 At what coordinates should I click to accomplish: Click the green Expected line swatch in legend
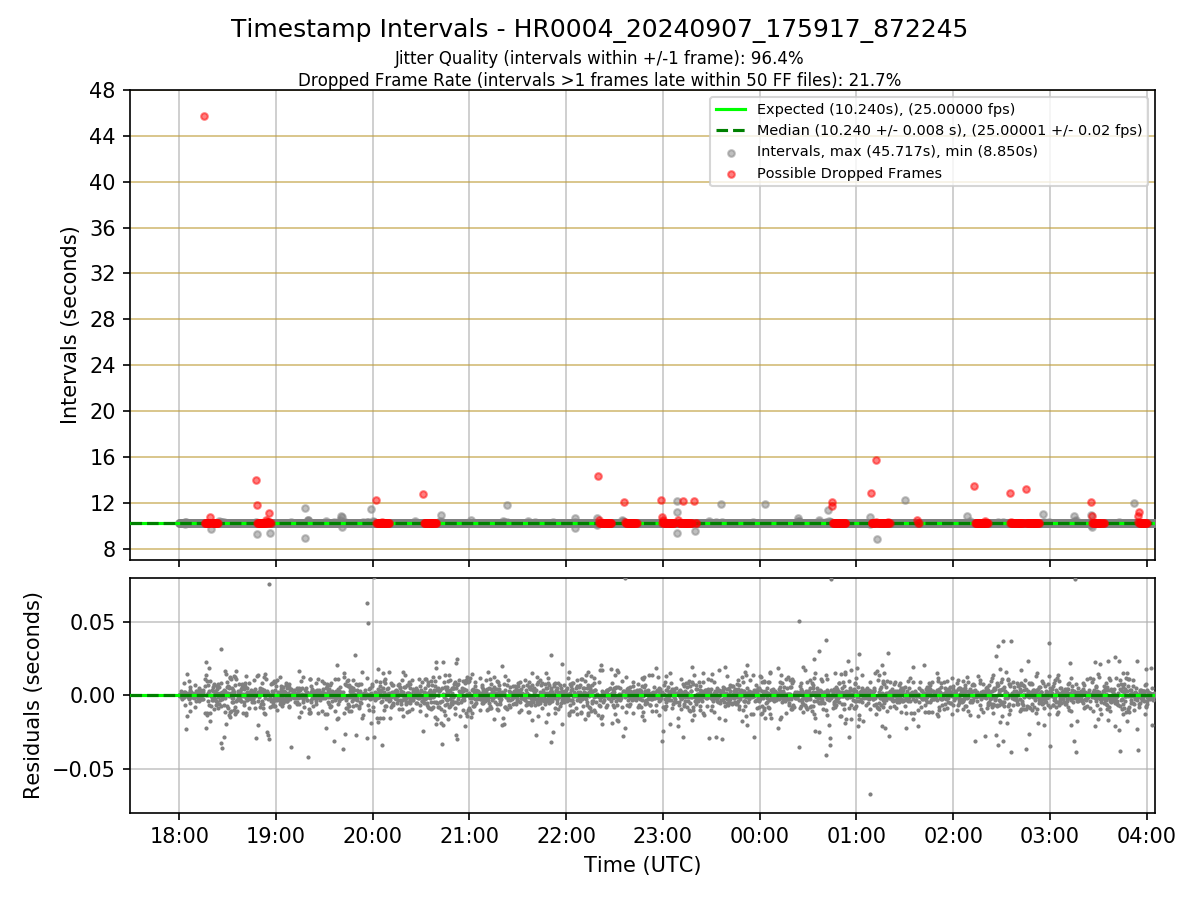731,109
